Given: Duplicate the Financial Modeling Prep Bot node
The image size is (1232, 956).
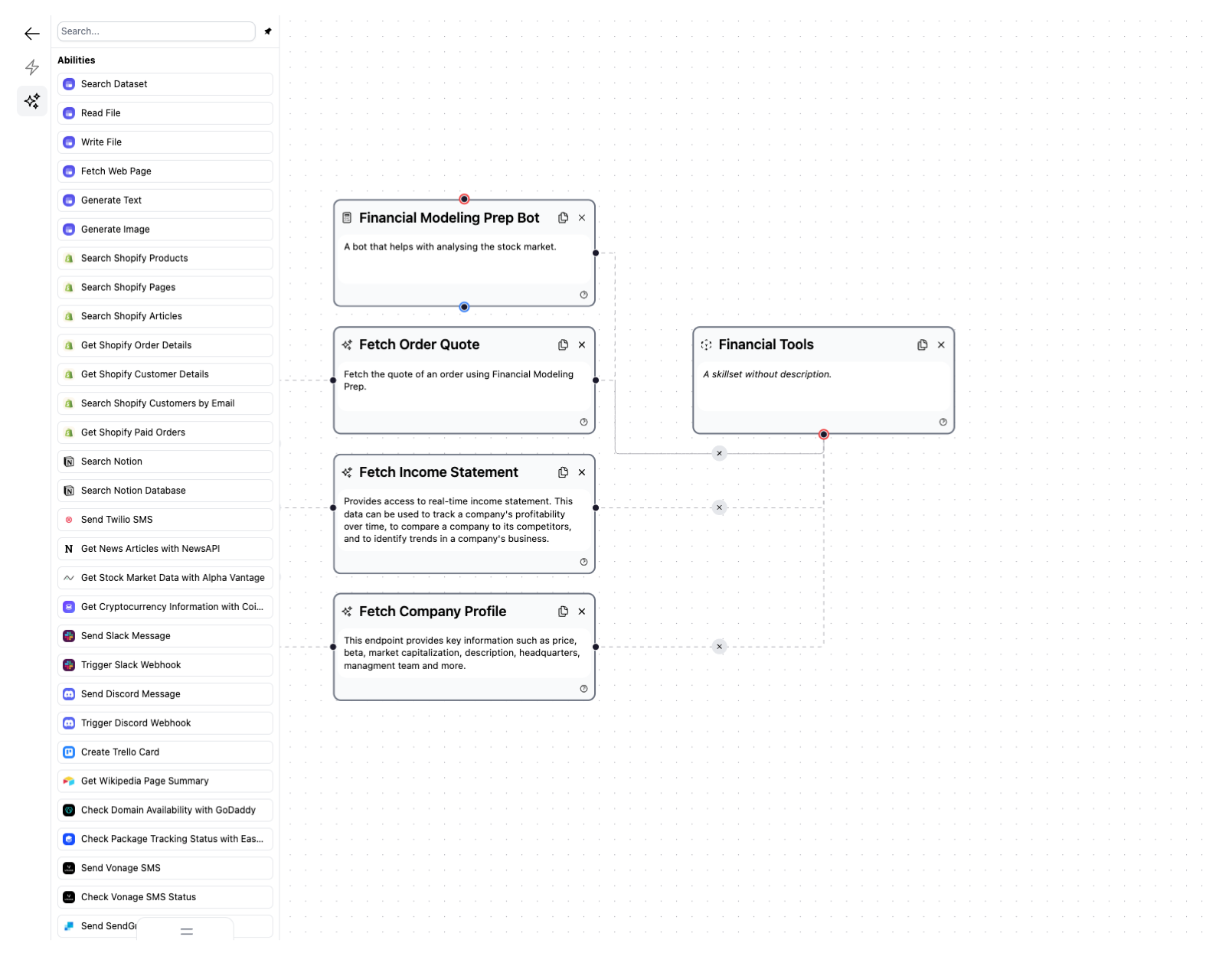Looking at the screenshot, I should pos(564,218).
